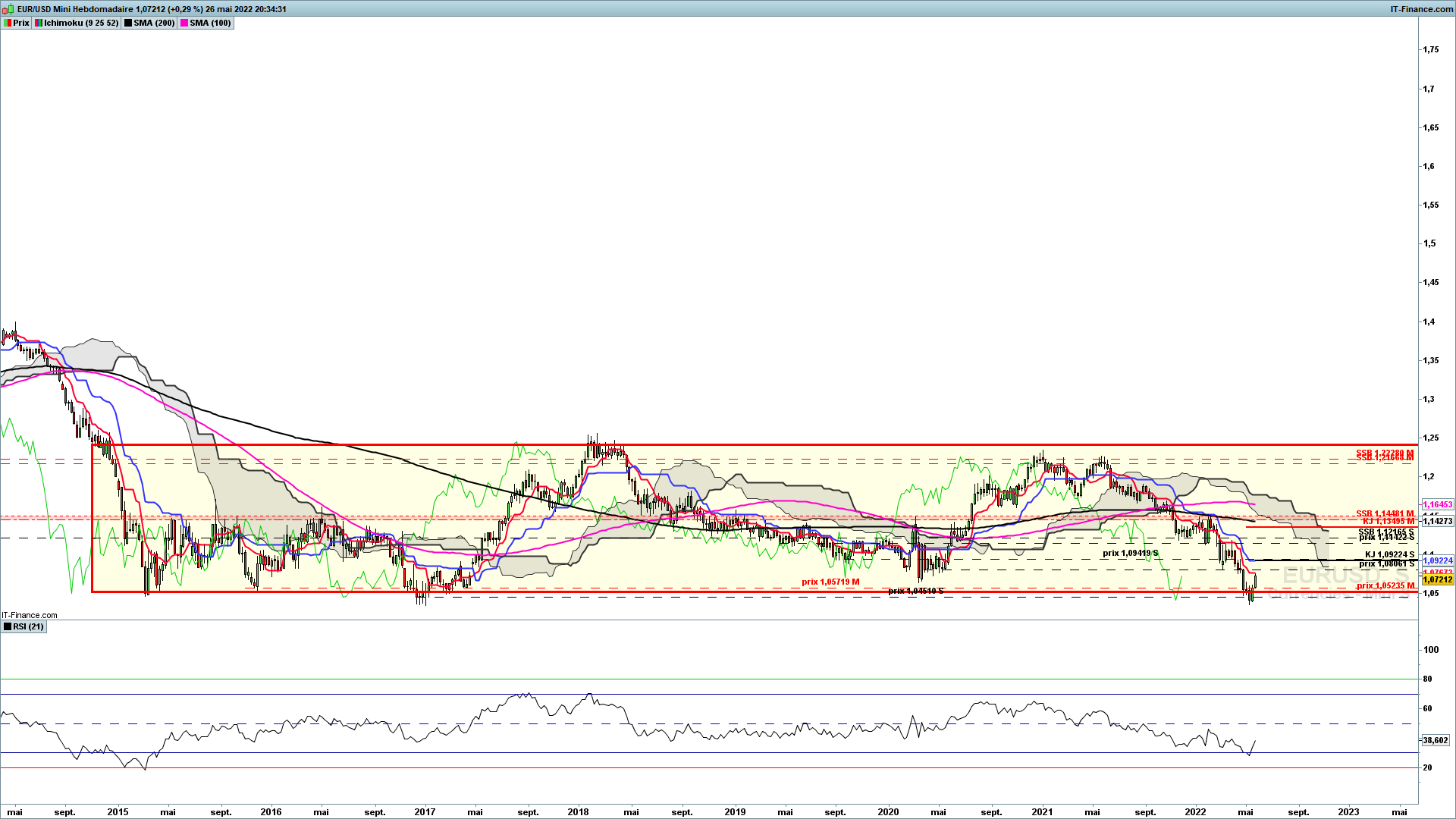Screen dimensions: 1456x819
Task: Click the magenta SMA (100) color square
Action: click(x=184, y=23)
